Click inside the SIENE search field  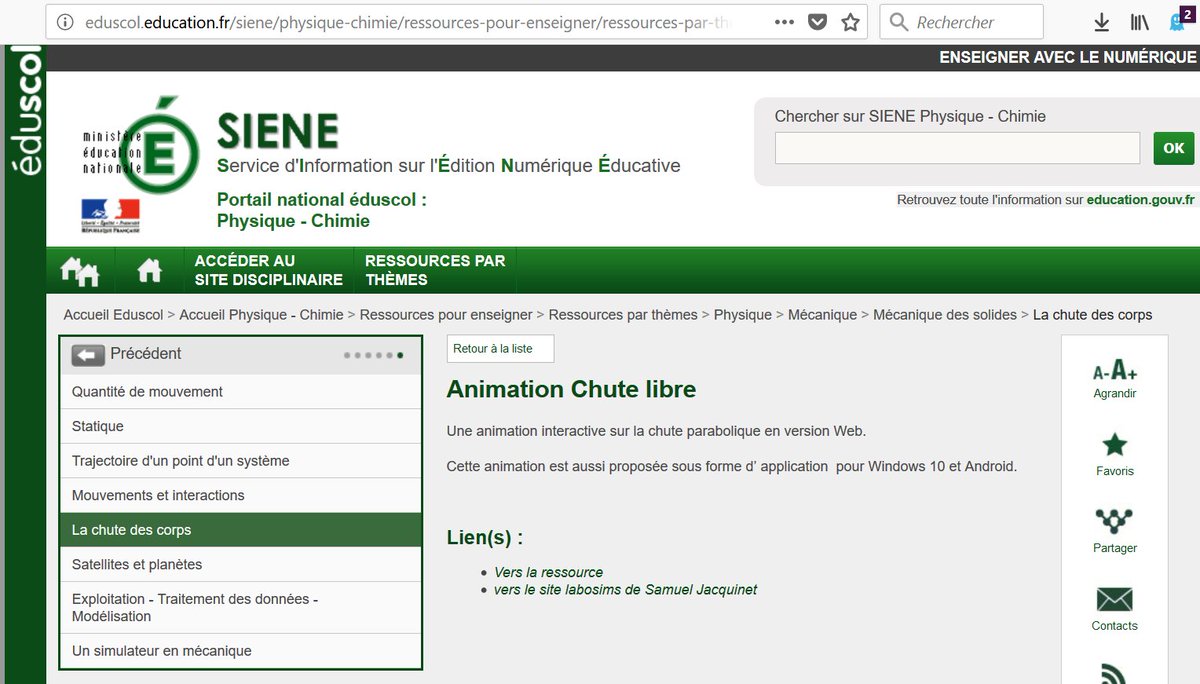(x=956, y=147)
